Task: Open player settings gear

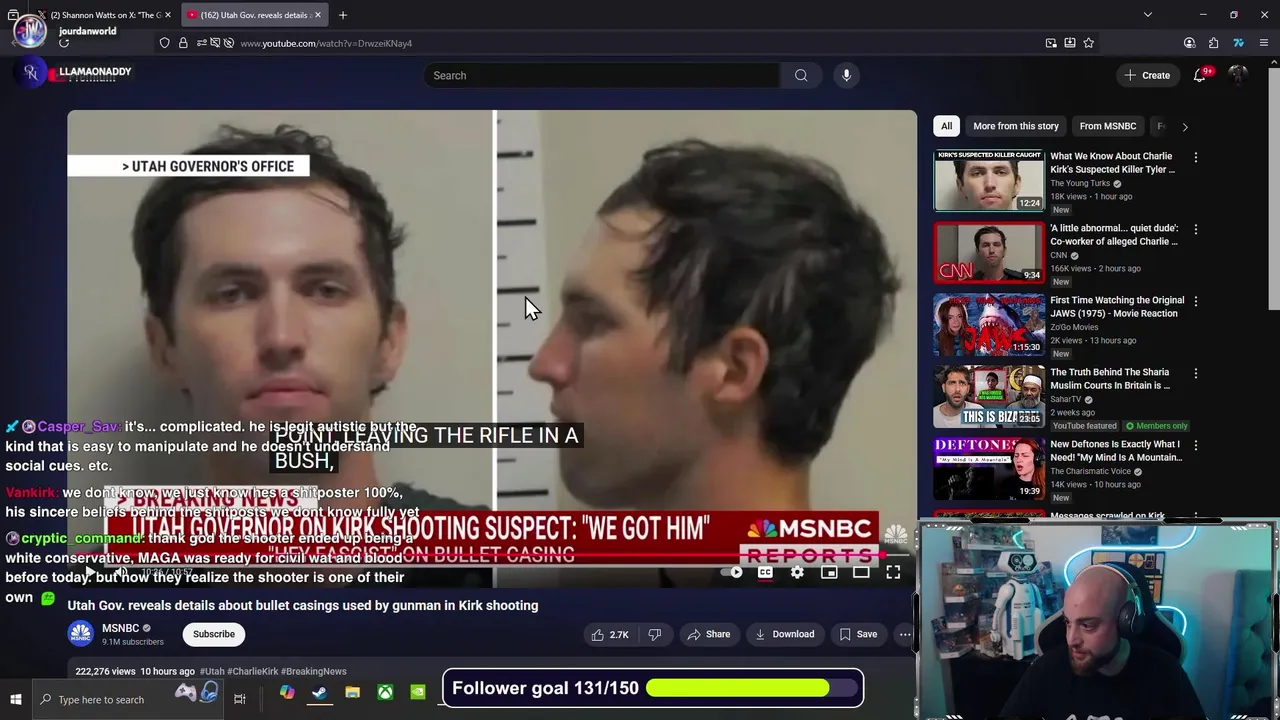Action: [797, 572]
